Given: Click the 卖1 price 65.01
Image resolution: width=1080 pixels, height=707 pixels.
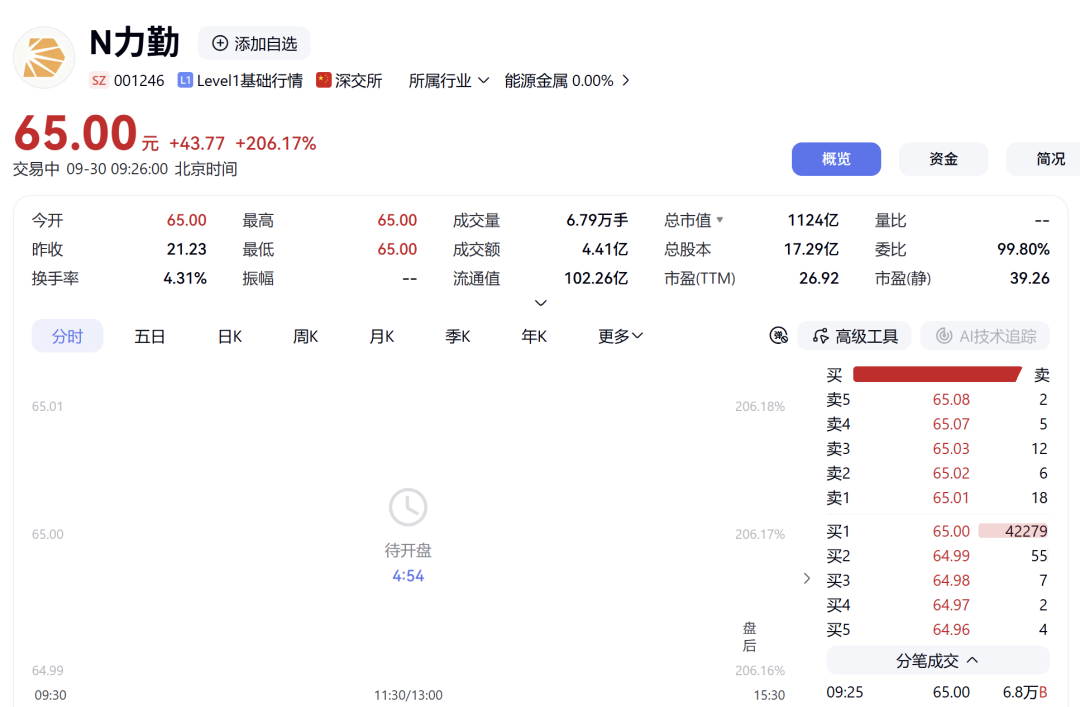Looking at the screenshot, I should 951,498.
